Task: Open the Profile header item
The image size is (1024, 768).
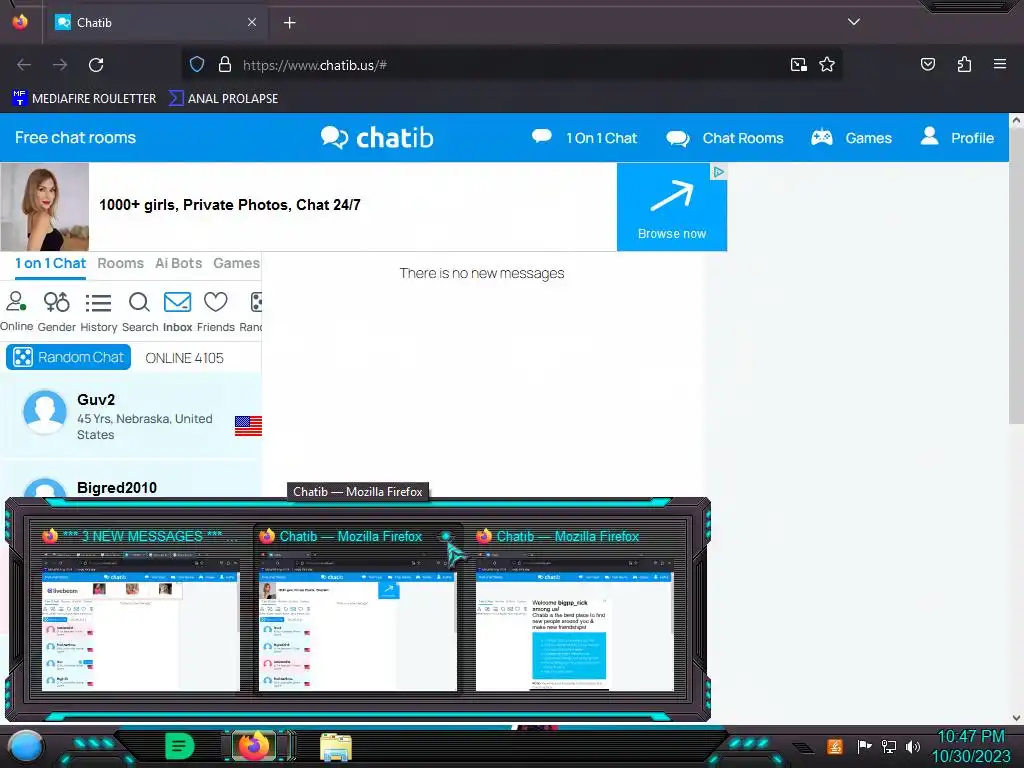Action: click(957, 138)
